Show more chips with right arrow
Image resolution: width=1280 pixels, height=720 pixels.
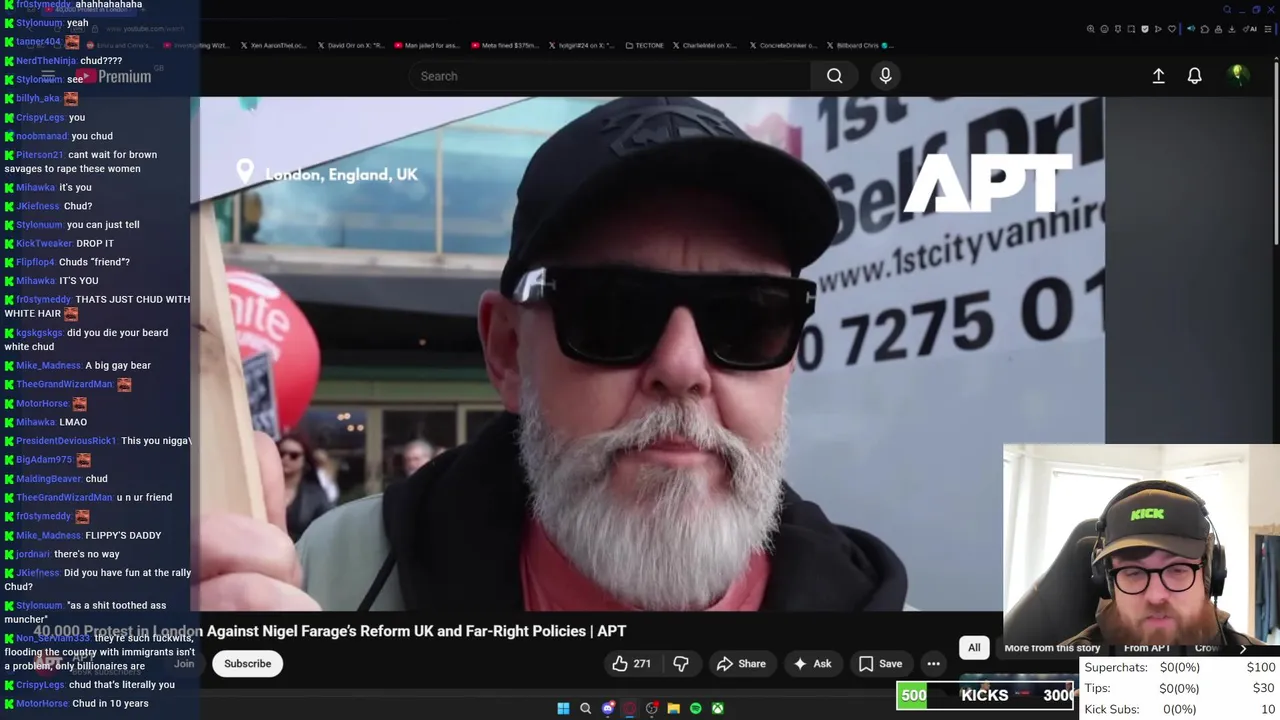pyautogui.click(x=1243, y=648)
